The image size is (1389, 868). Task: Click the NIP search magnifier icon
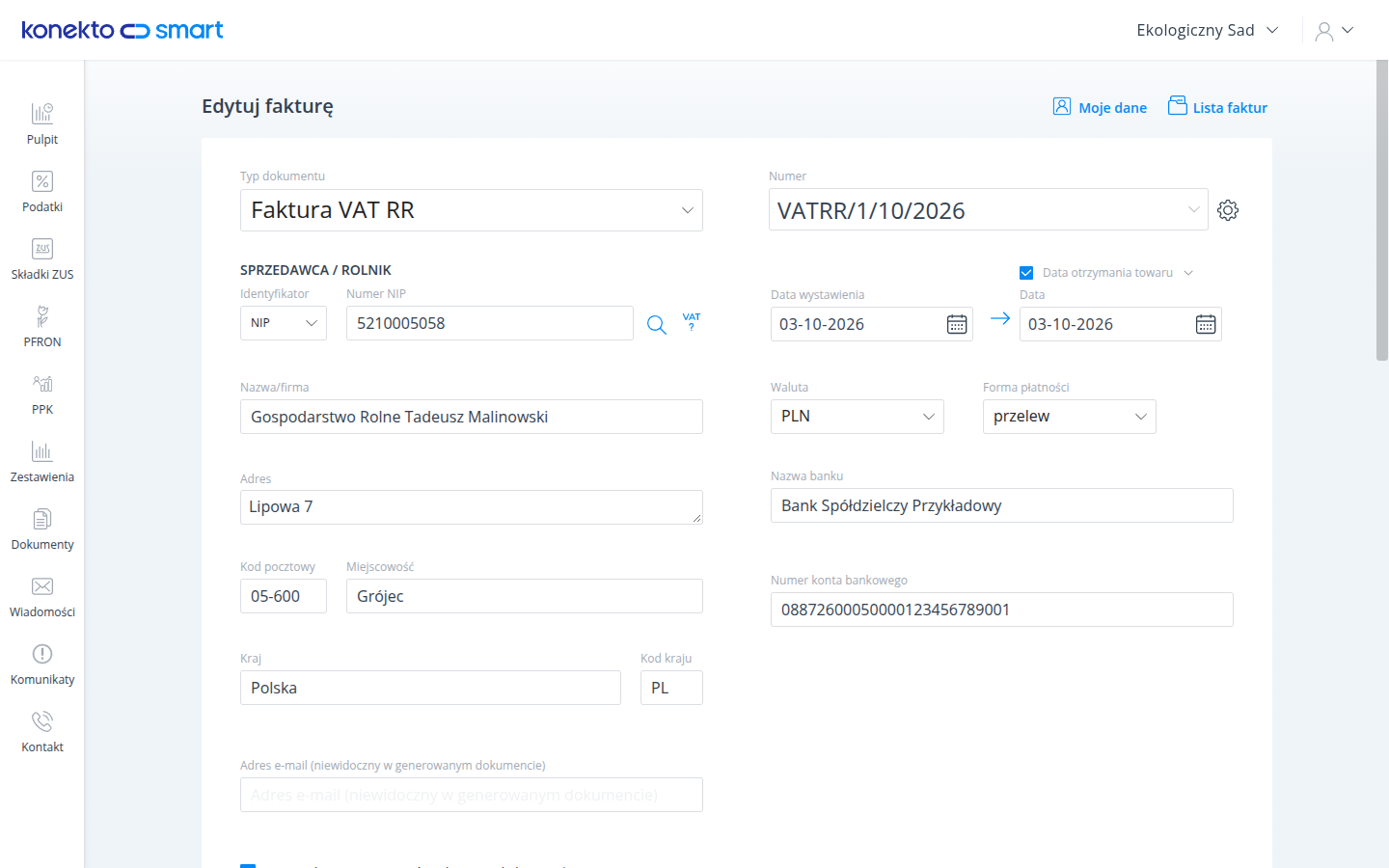click(657, 325)
